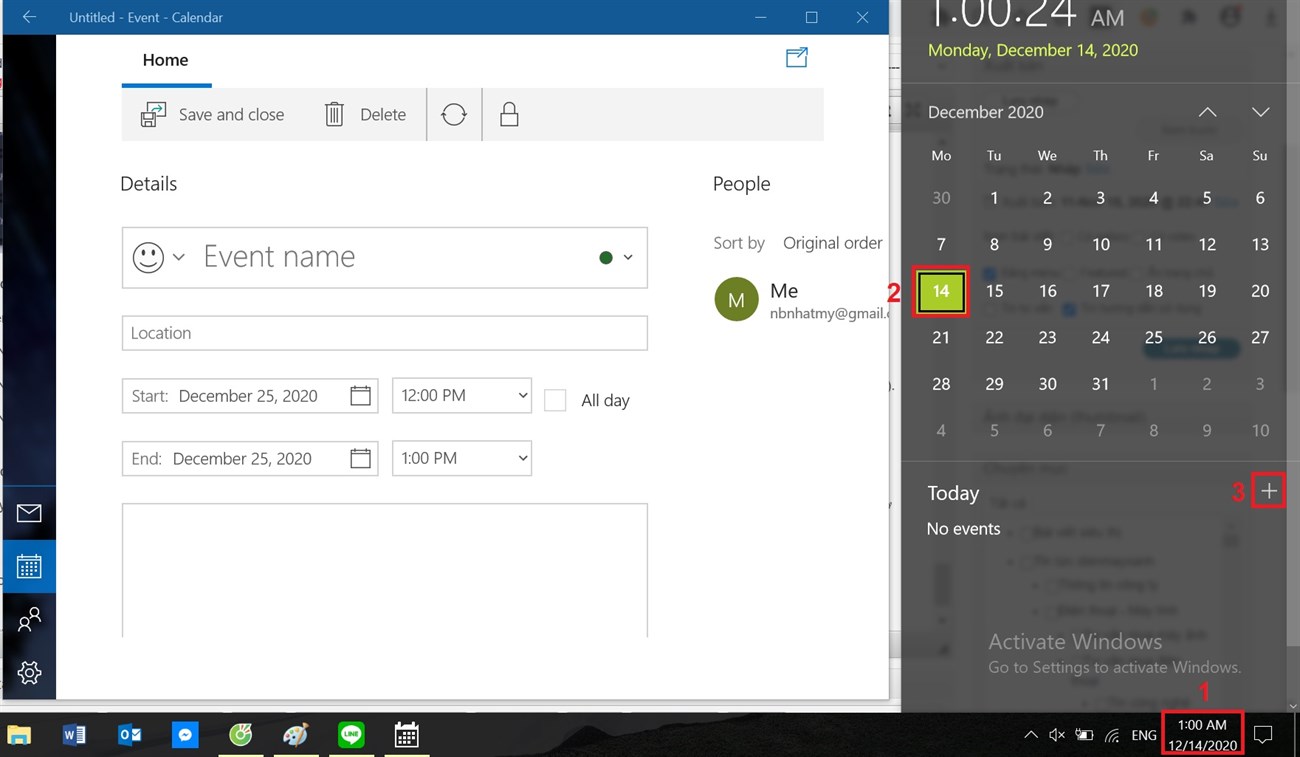Open the Action Center notification icon
Viewport: 1300px width, 757px height.
pyautogui.click(x=1263, y=736)
